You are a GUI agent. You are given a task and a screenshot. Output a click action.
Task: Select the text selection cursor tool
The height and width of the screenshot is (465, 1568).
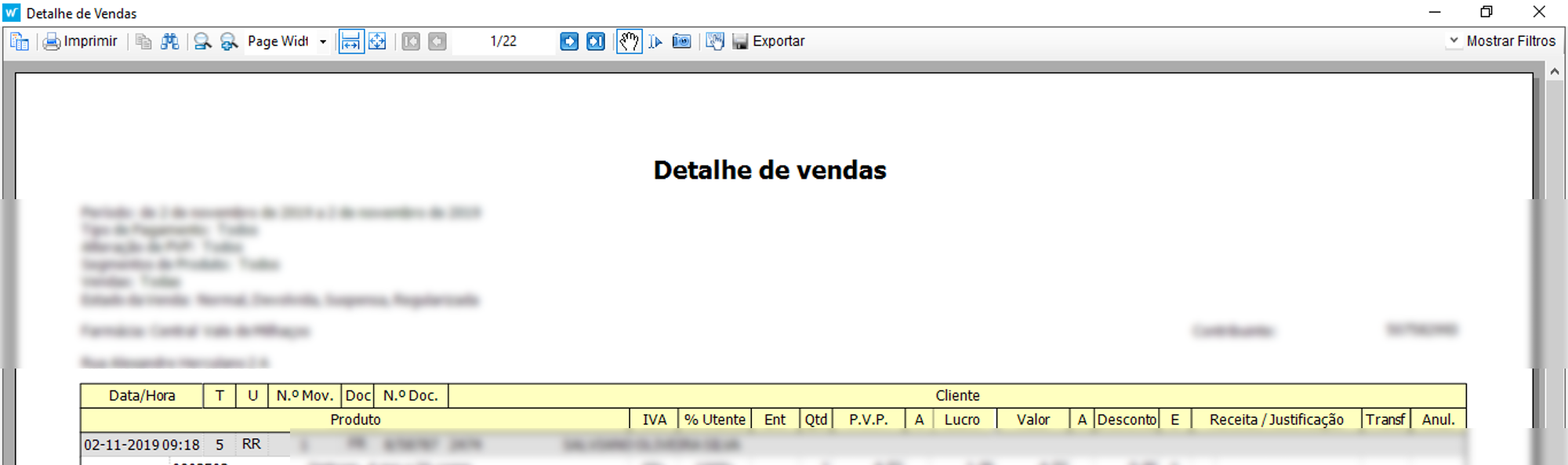point(655,42)
